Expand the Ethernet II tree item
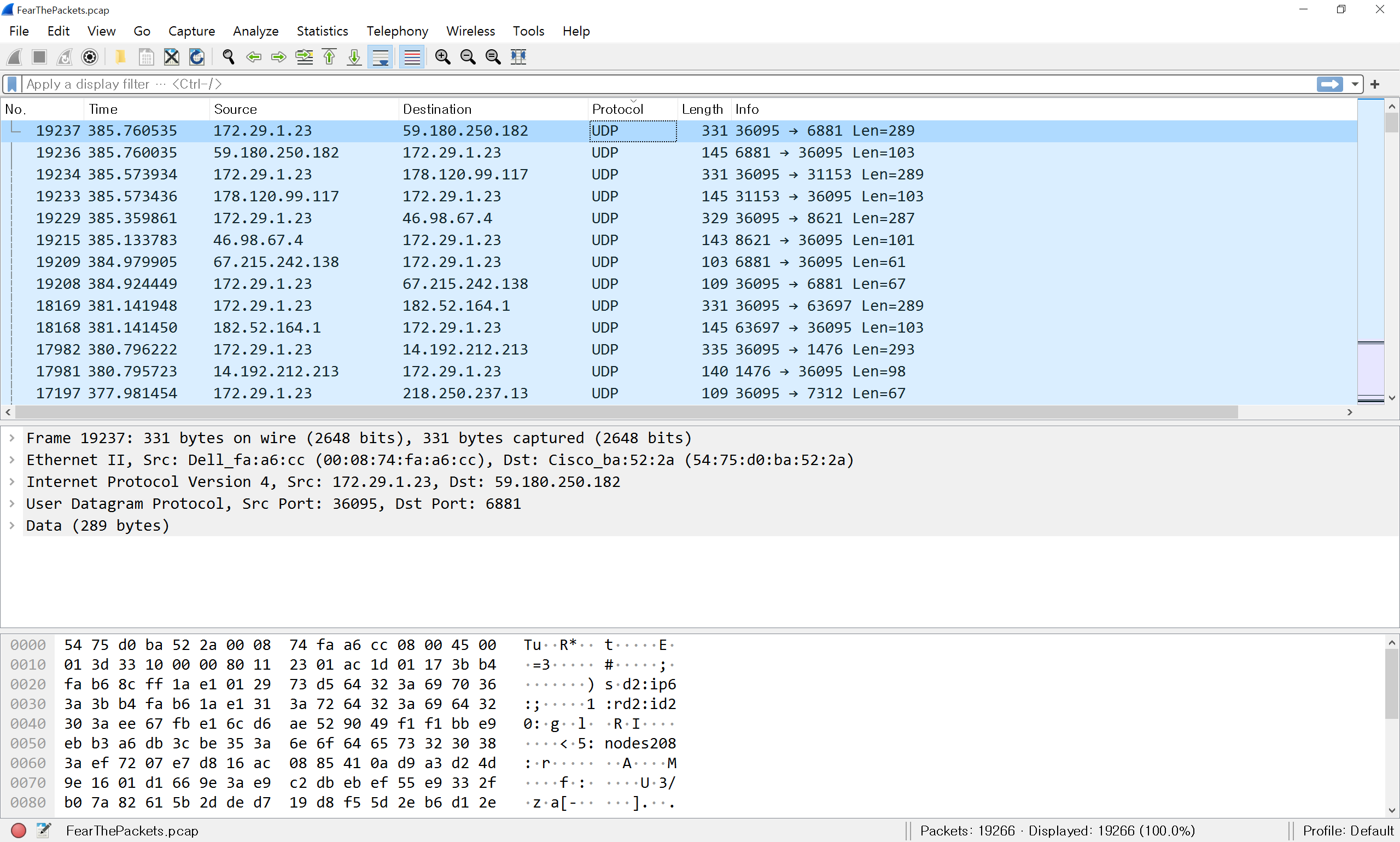The image size is (1400, 842). 12,460
